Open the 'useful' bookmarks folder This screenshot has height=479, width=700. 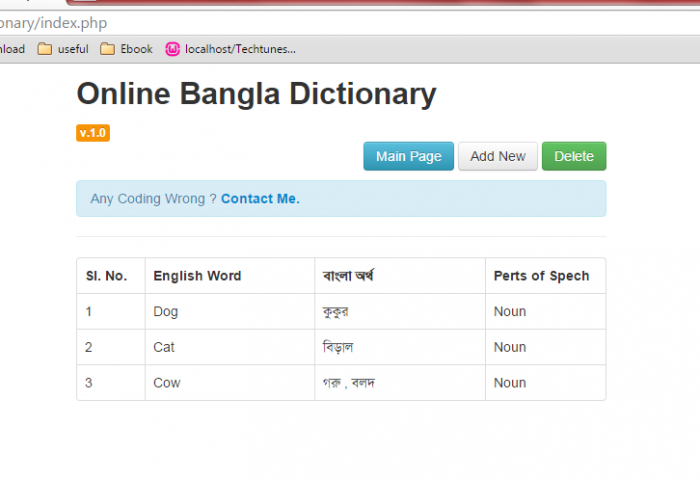click(x=63, y=49)
